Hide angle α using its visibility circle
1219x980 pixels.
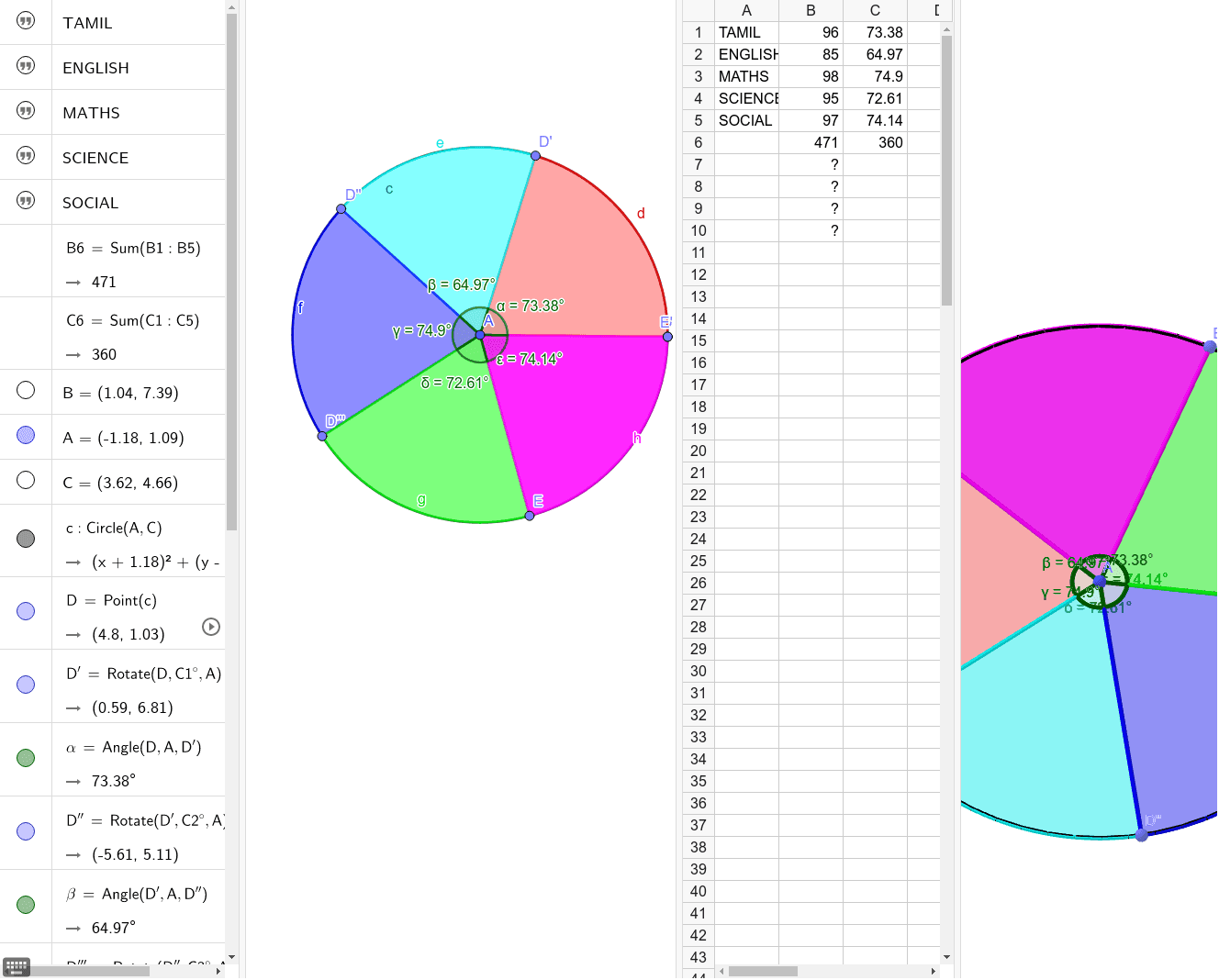pos(25,757)
